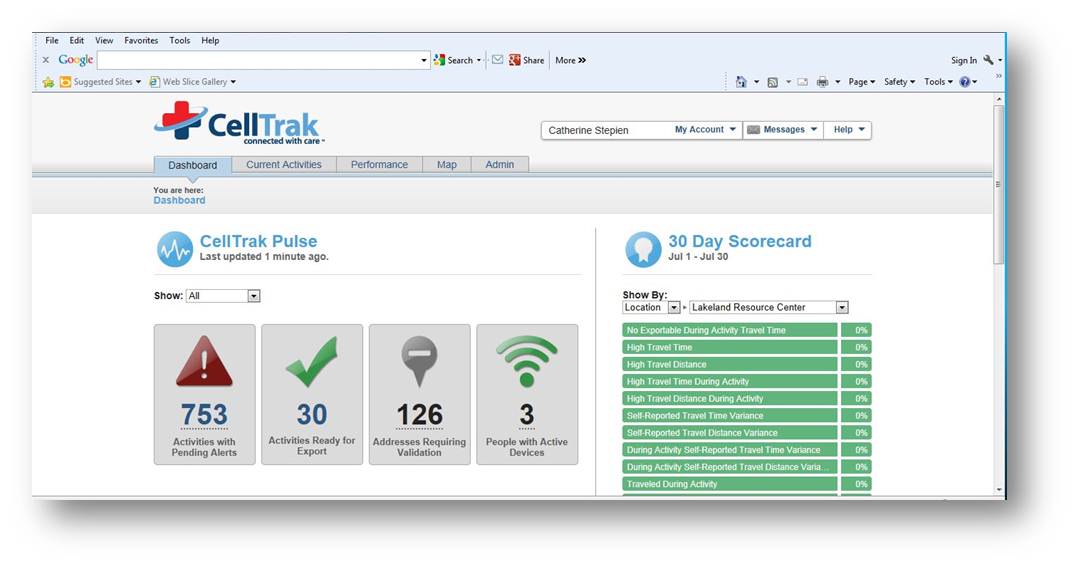Click the read mail icon in command bar
Image resolution: width=1072 pixels, height=565 pixels.
point(803,82)
